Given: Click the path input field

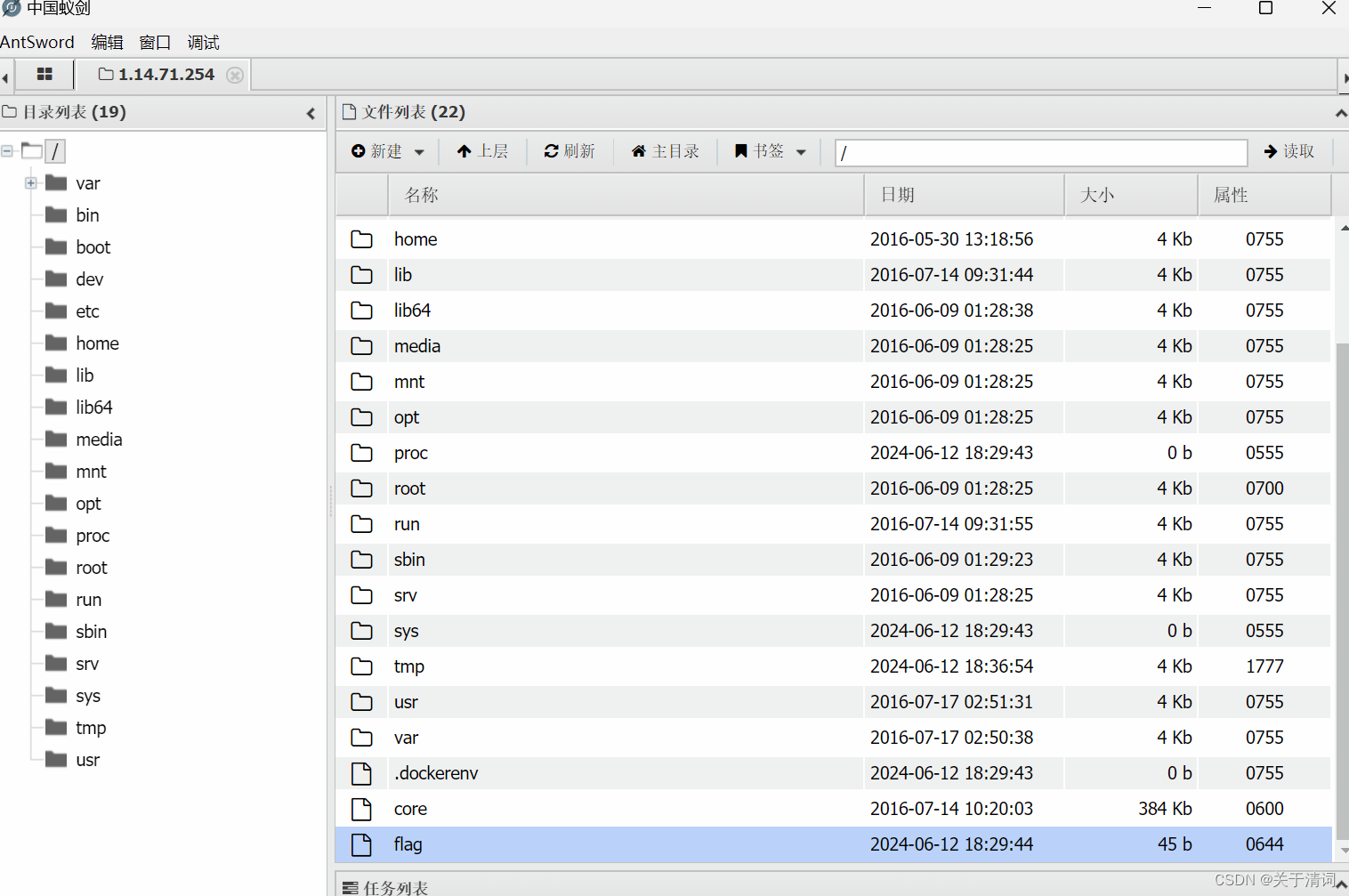Looking at the screenshot, I should (x=1041, y=152).
